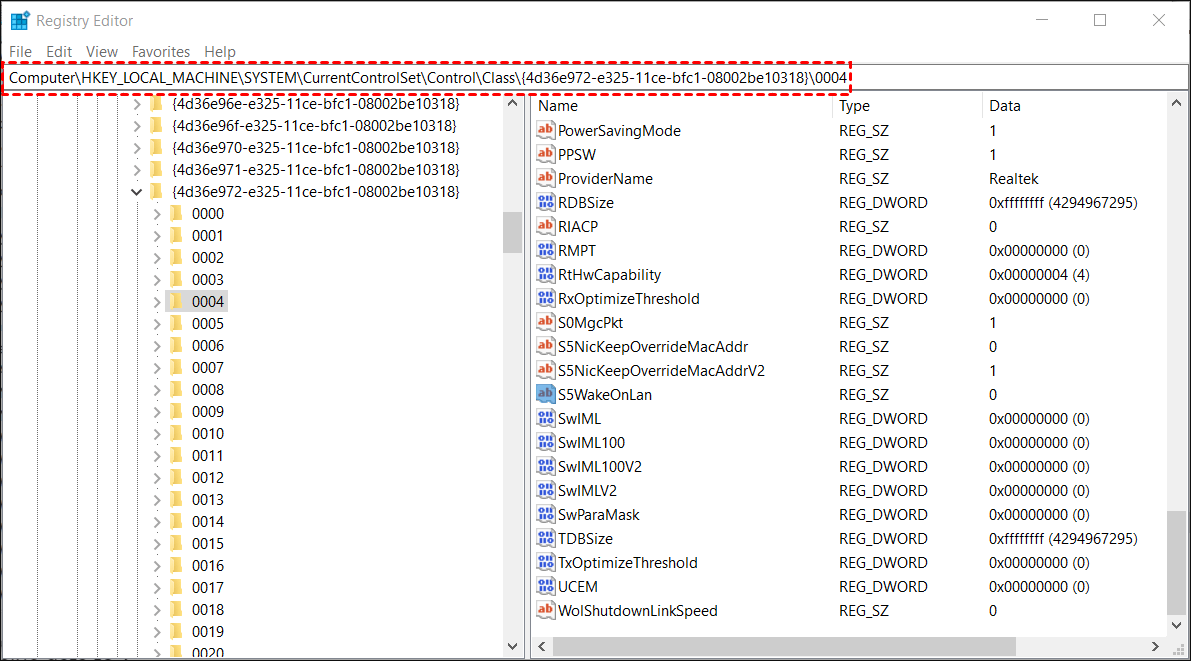Image resolution: width=1191 pixels, height=661 pixels.
Task: Click the icon next to PowerSavingMode
Action: click(546, 130)
